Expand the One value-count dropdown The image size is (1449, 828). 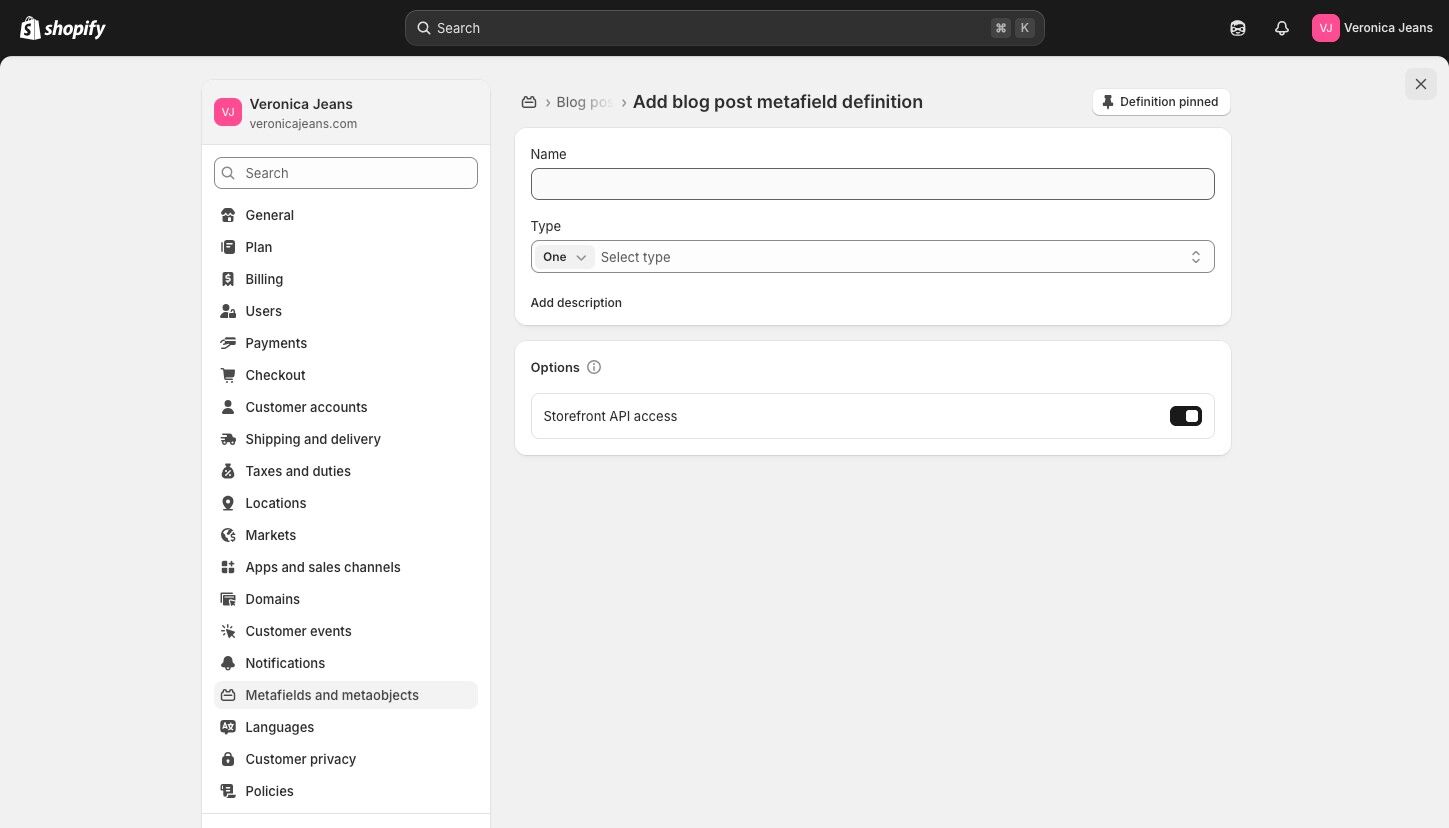(564, 257)
